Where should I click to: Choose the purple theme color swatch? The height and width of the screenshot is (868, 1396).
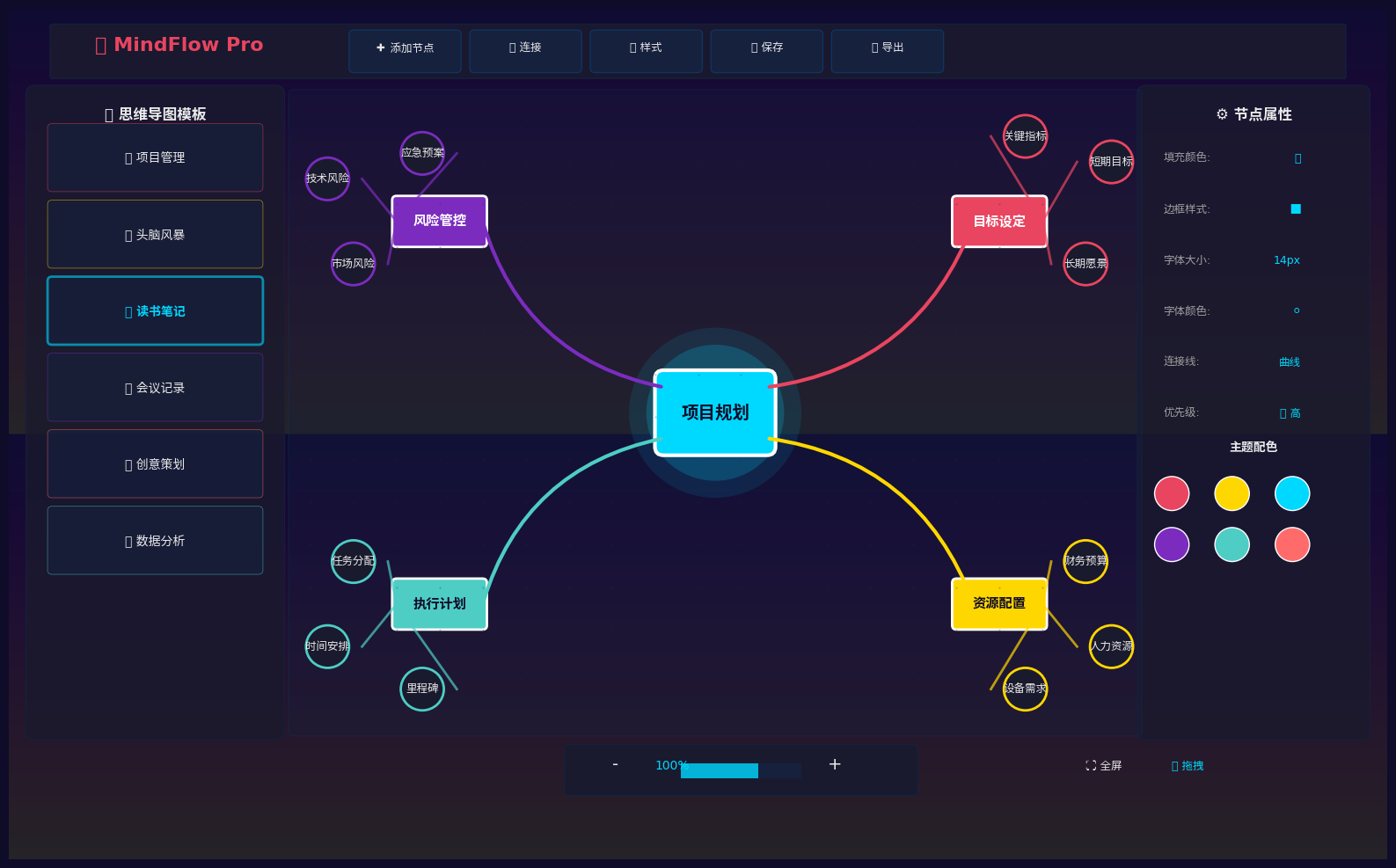(x=1171, y=544)
